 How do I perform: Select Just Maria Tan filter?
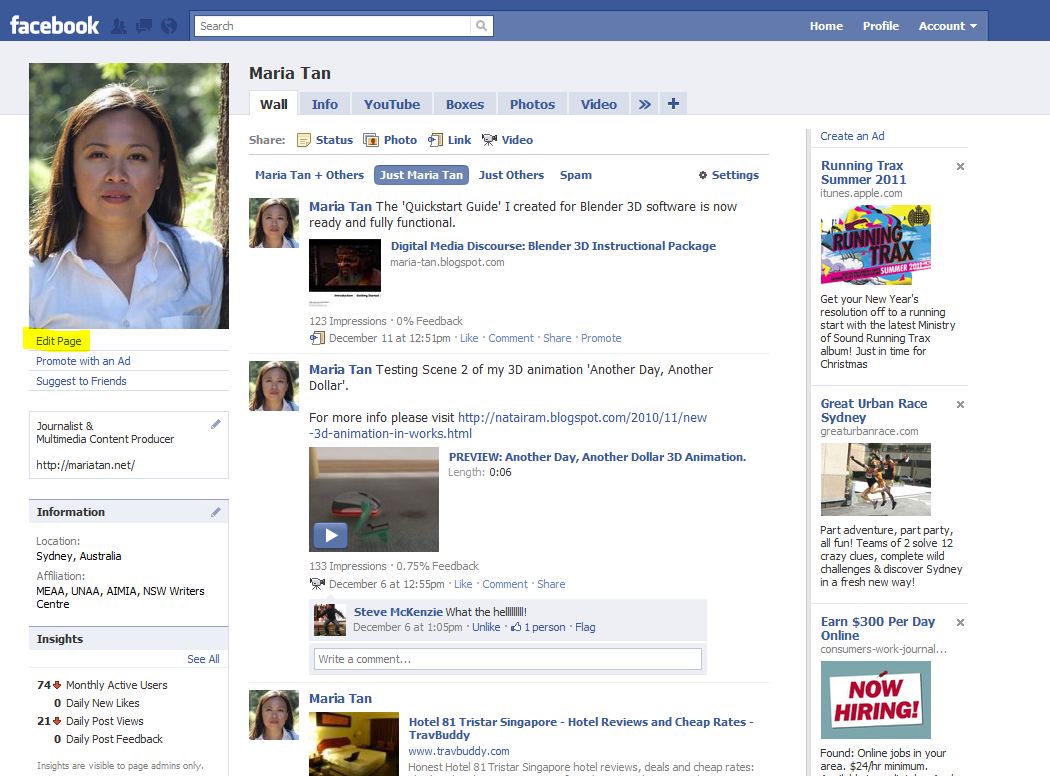coord(421,175)
